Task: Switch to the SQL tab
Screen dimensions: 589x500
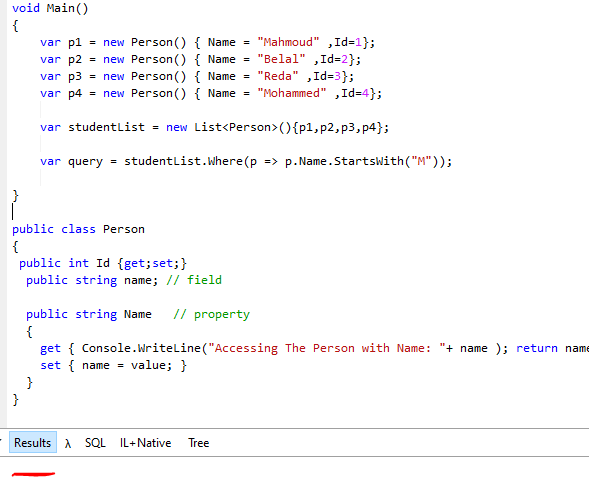Action: (x=95, y=443)
